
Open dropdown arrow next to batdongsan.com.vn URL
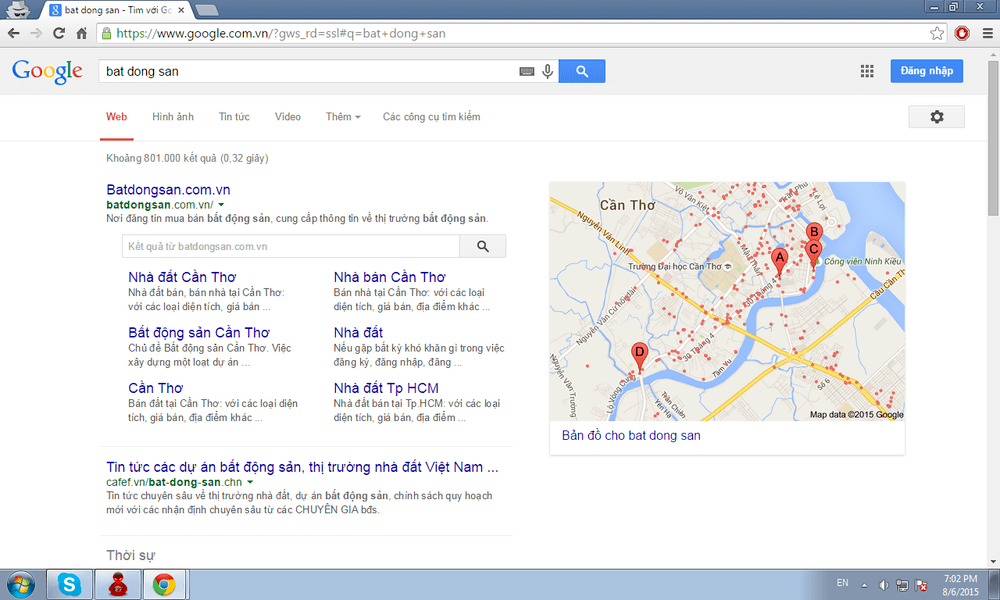pyautogui.click(x=221, y=205)
